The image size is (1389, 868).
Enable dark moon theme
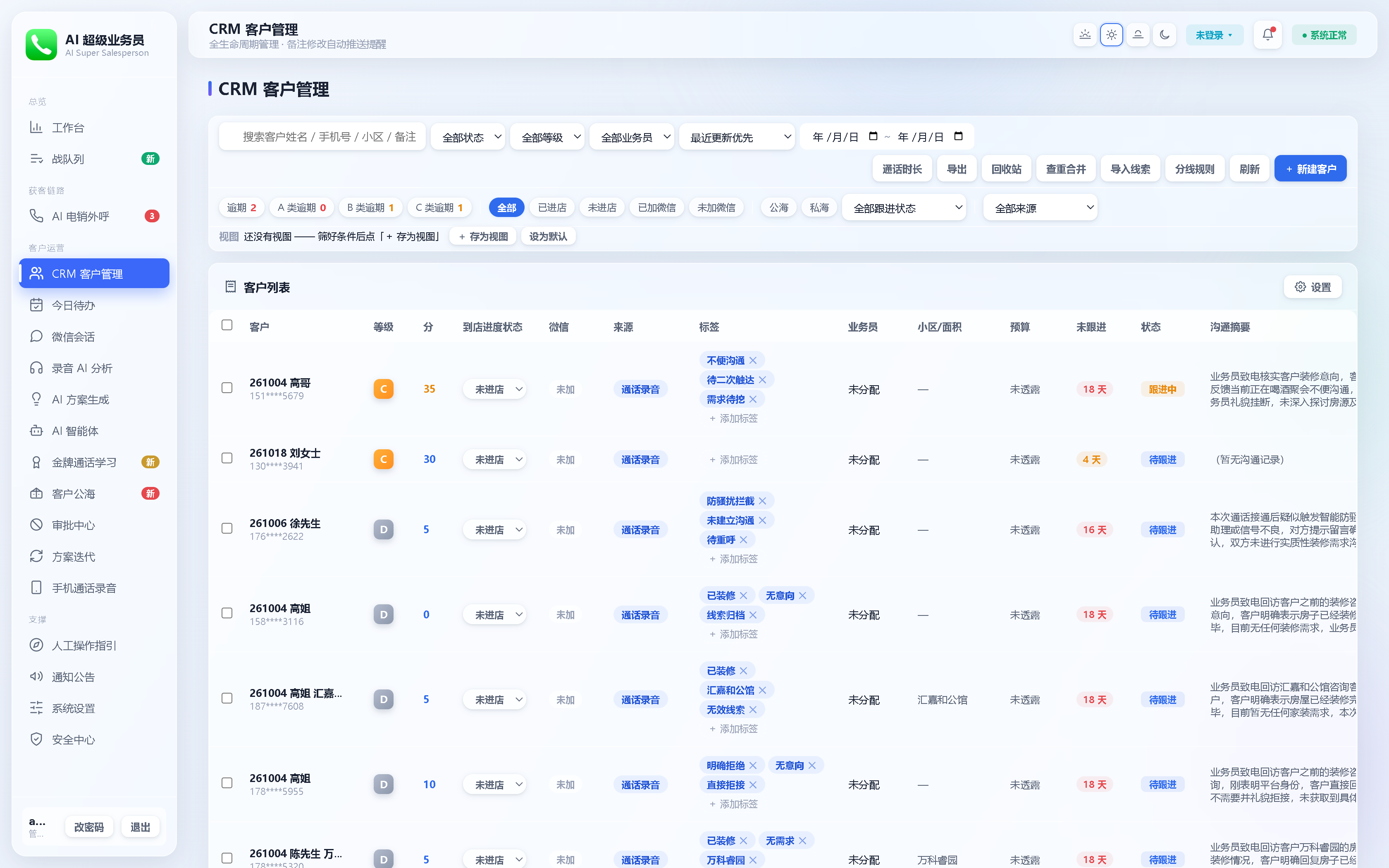pos(1164,35)
